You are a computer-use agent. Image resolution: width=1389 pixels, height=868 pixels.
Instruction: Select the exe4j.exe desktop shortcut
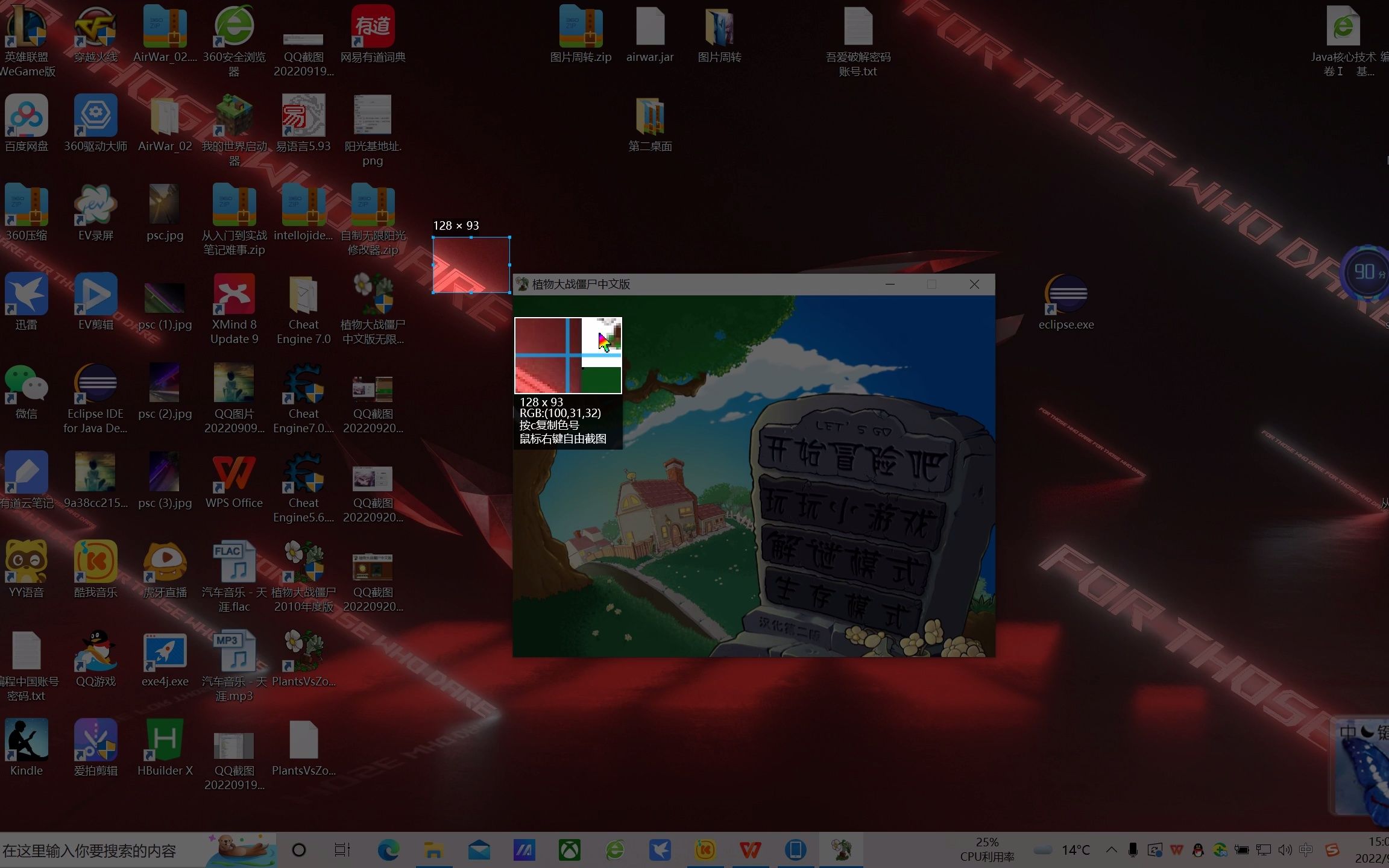pyautogui.click(x=165, y=659)
